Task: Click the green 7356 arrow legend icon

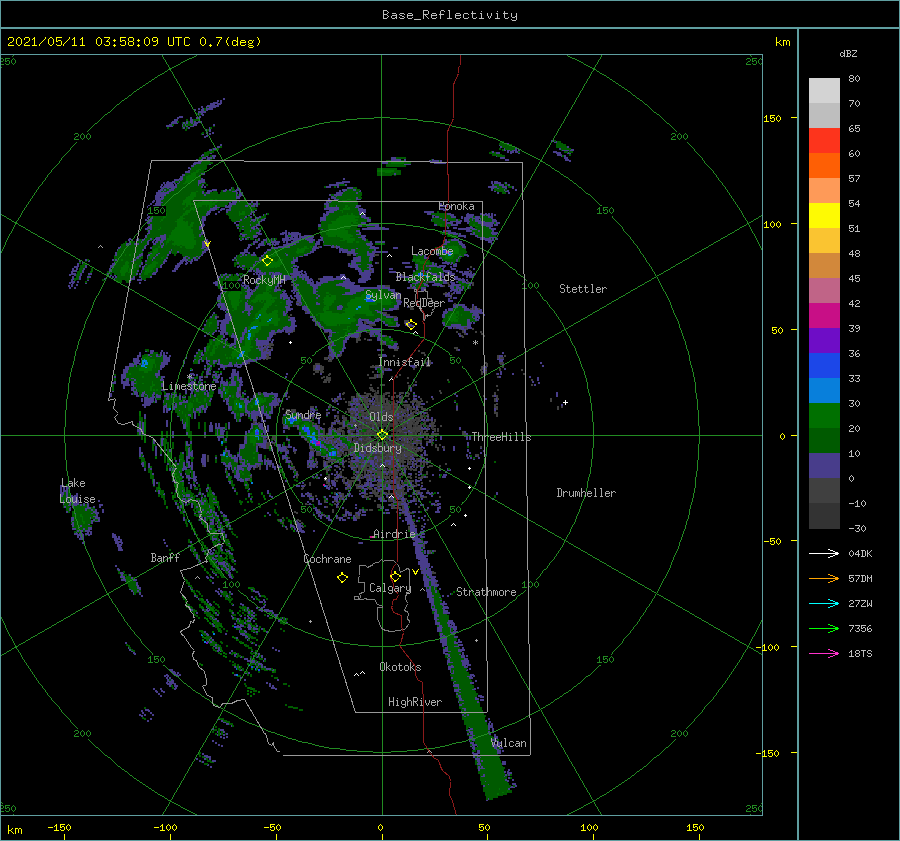Action: (x=824, y=629)
